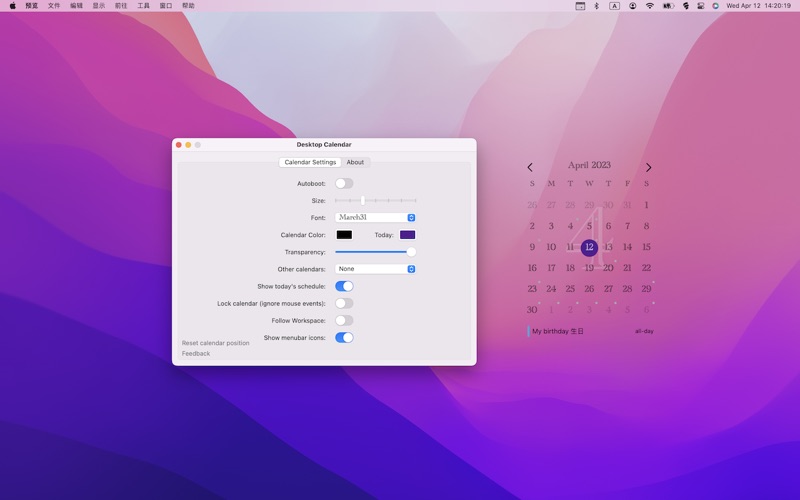Click the all-day label beside birthday event

(x=644, y=331)
